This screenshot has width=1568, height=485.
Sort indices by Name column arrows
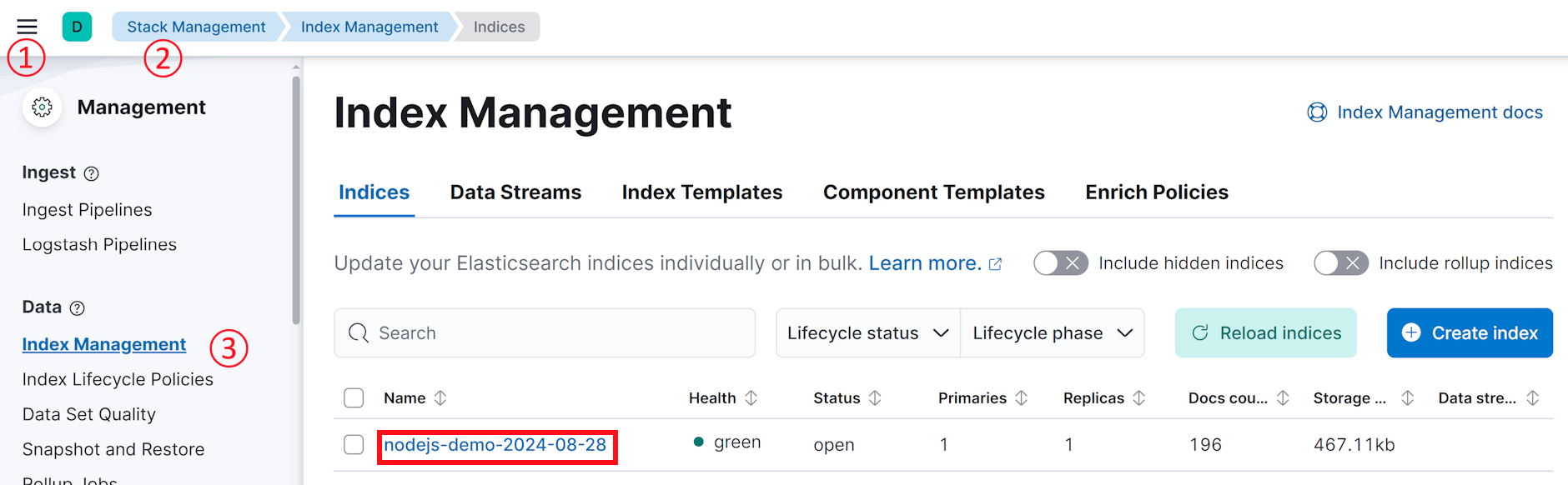(440, 398)
